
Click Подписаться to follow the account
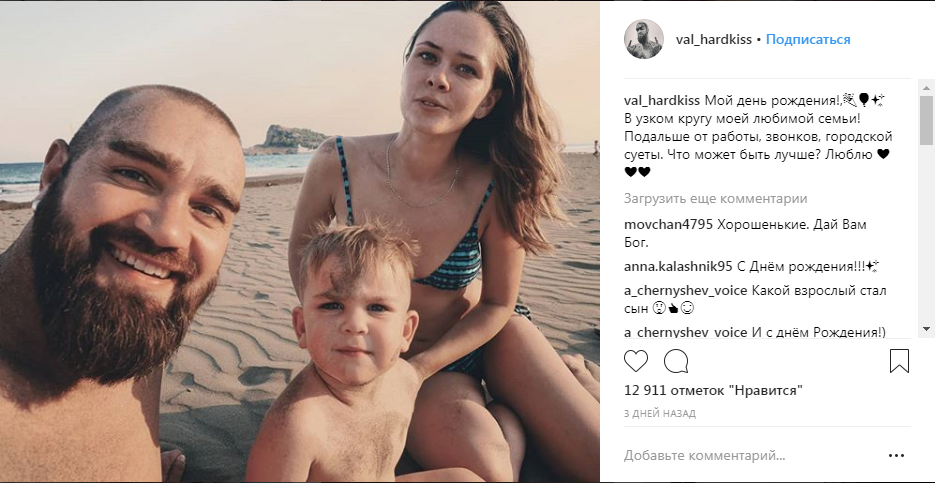click(808, 40)
